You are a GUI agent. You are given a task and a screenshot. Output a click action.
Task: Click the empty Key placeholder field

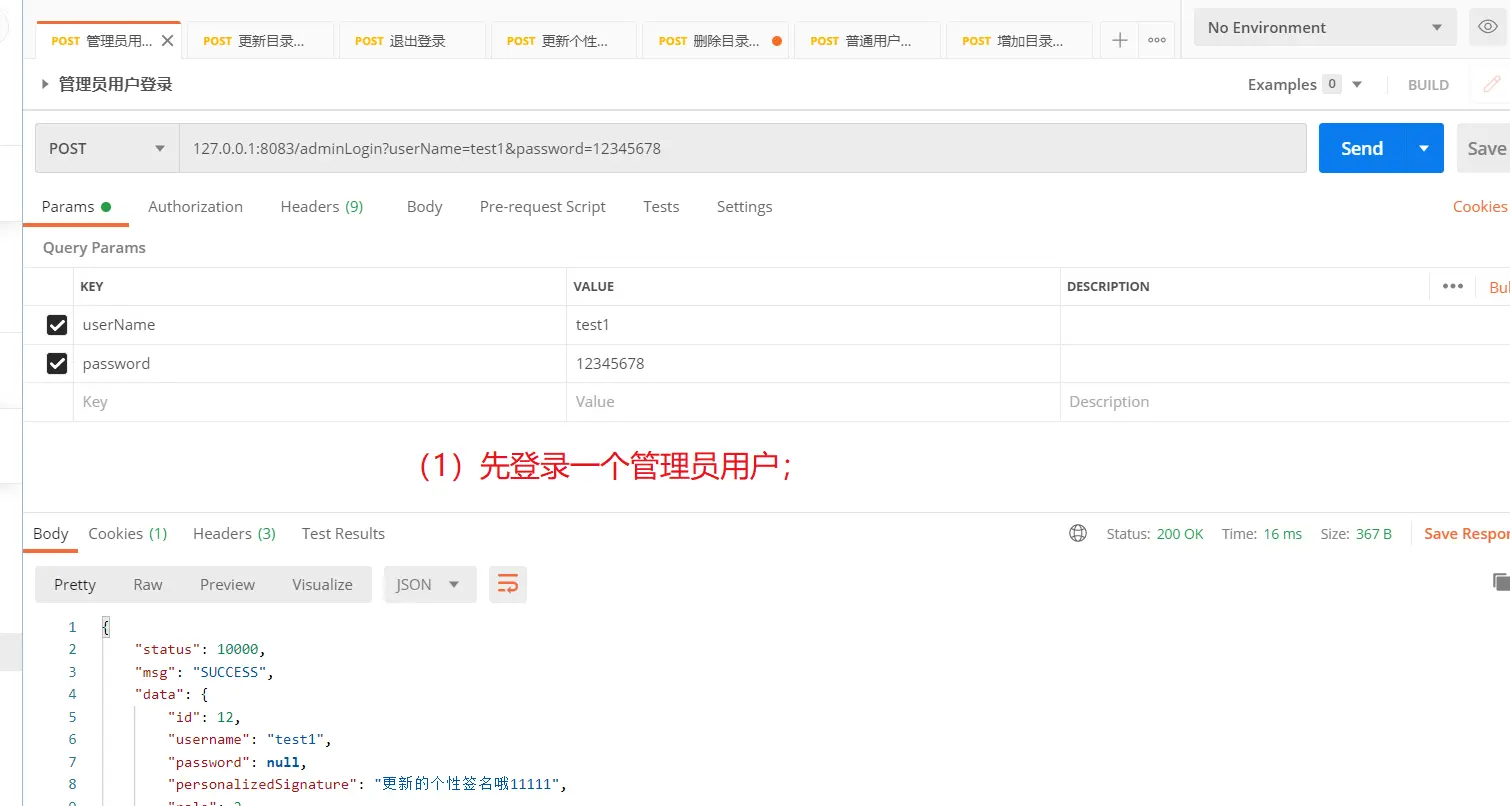[x=320, y=402]
